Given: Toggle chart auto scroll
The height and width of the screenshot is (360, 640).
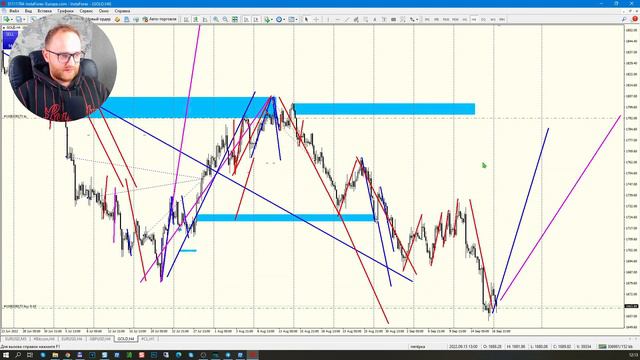Looking at the screenshot, I should coord(247,19).
